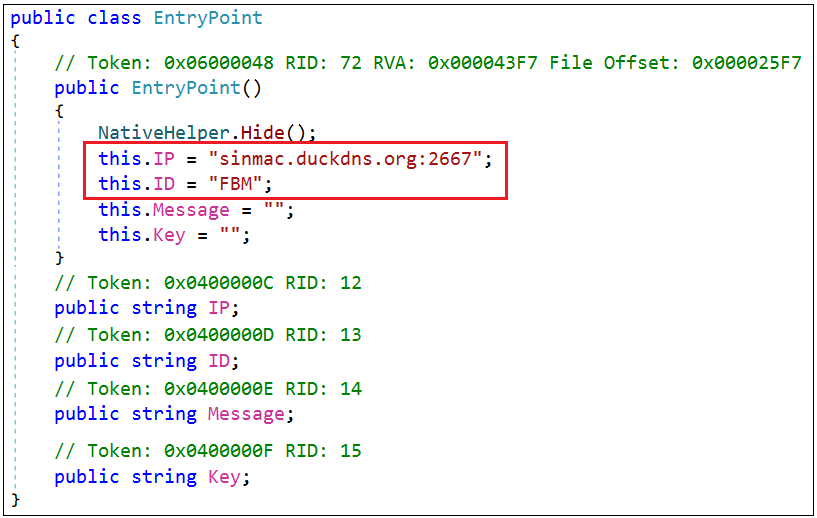The image size is (817, 518).
Task: Select the Key field in its declaration
Action: point(223,477)
